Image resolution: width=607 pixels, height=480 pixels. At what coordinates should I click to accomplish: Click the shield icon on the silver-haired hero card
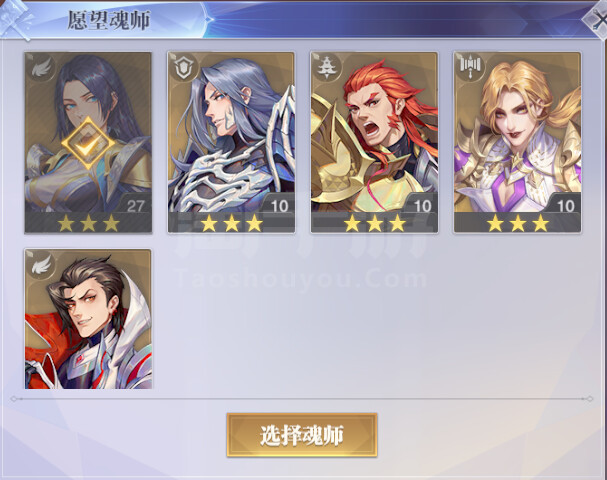pyautogui.click(x=184, y=68)
